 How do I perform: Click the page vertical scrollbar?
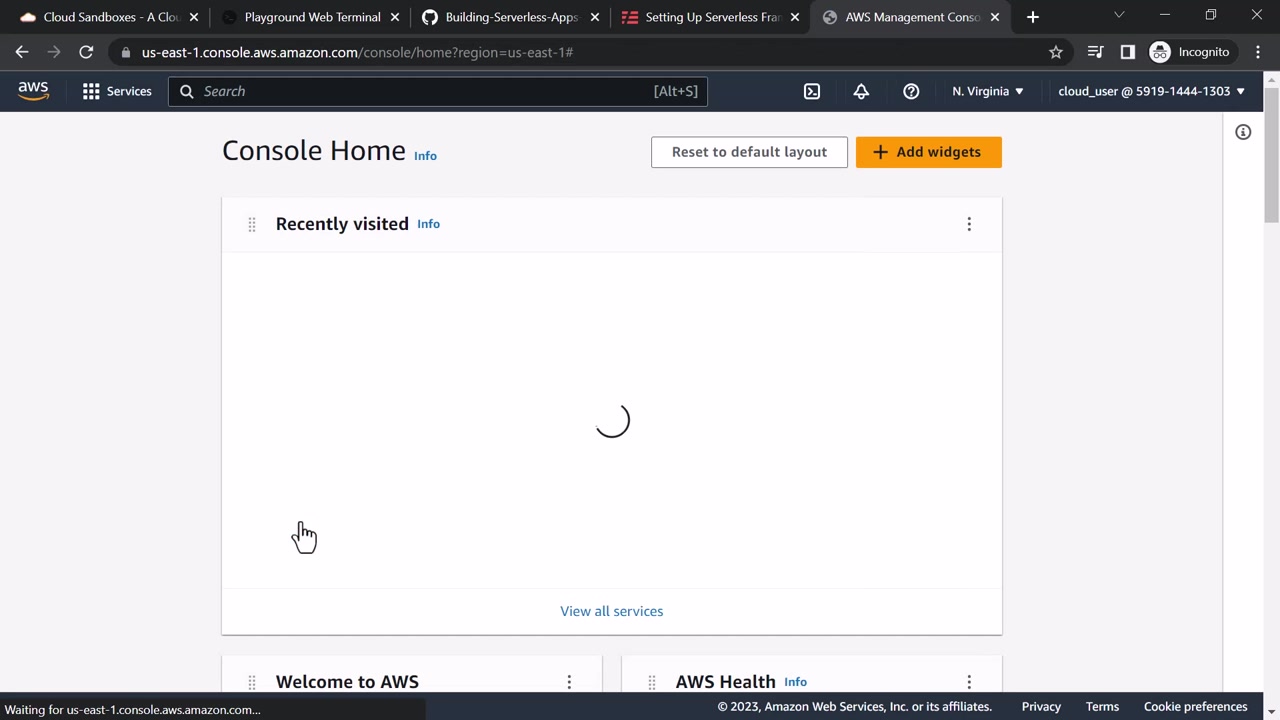click(1271, 155)
